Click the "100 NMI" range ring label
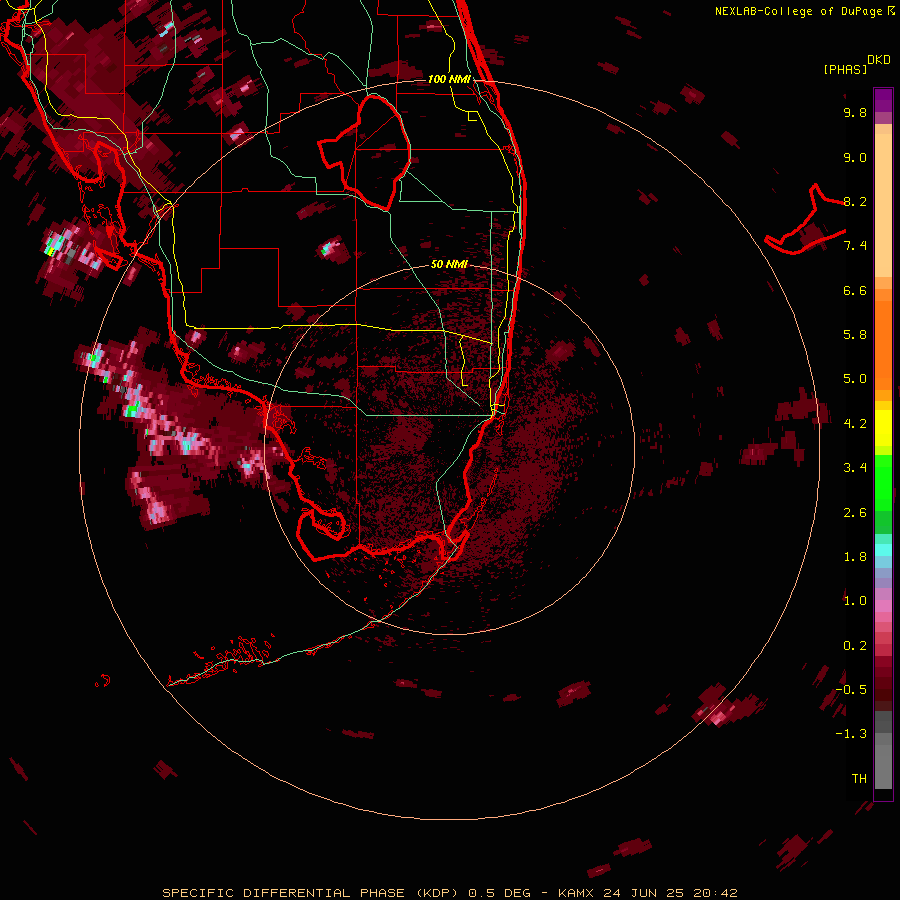 449,79
